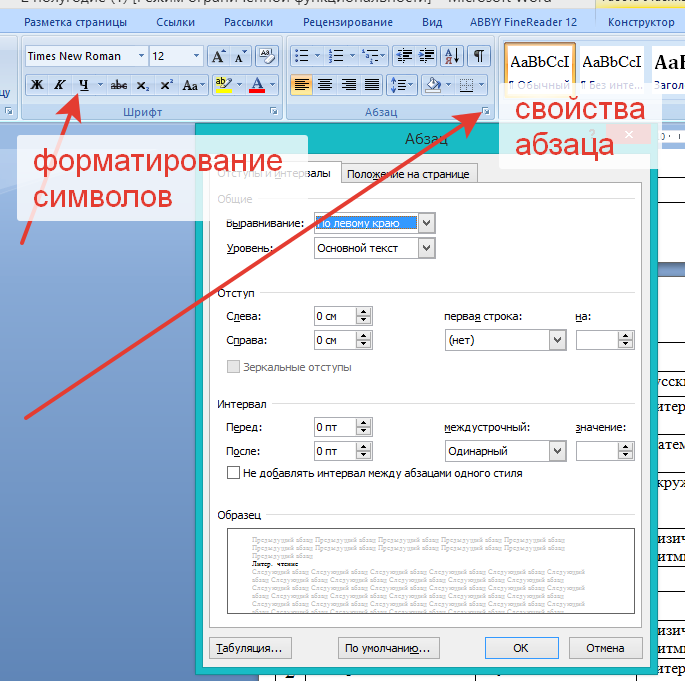Viewport: 685px width, 681px height.
Task: Apply borders button
Action: coord(466,85)
